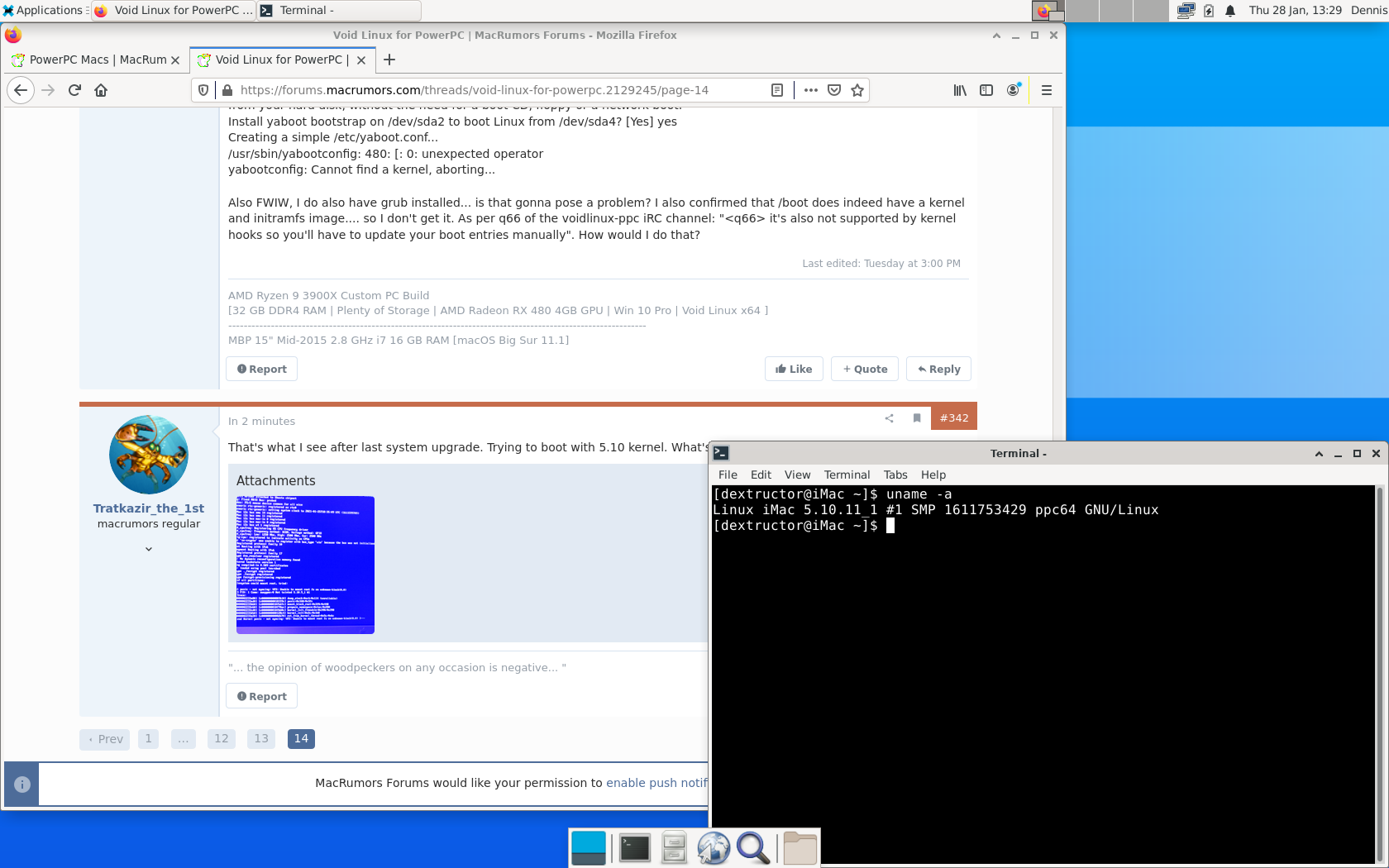
Task: Reload the current Firefox page
Action: point(74,90)
